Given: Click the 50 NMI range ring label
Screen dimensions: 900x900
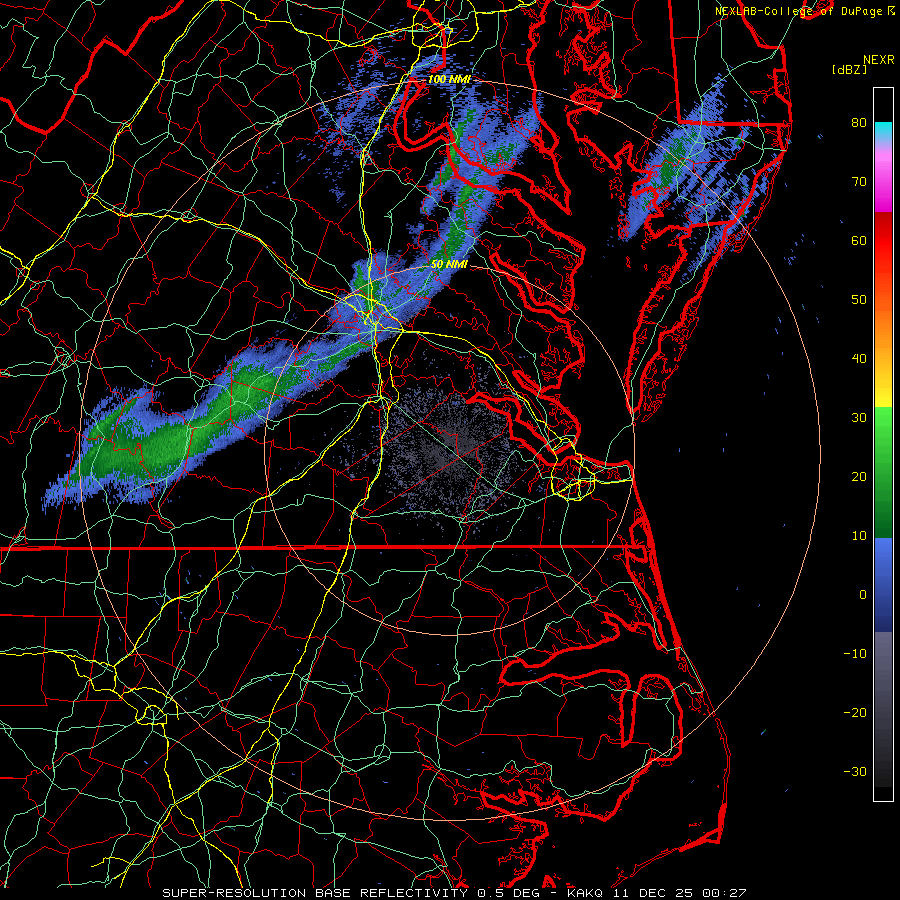Looking at the screenshot, I should pyautogui.click(x=449, y=265).
